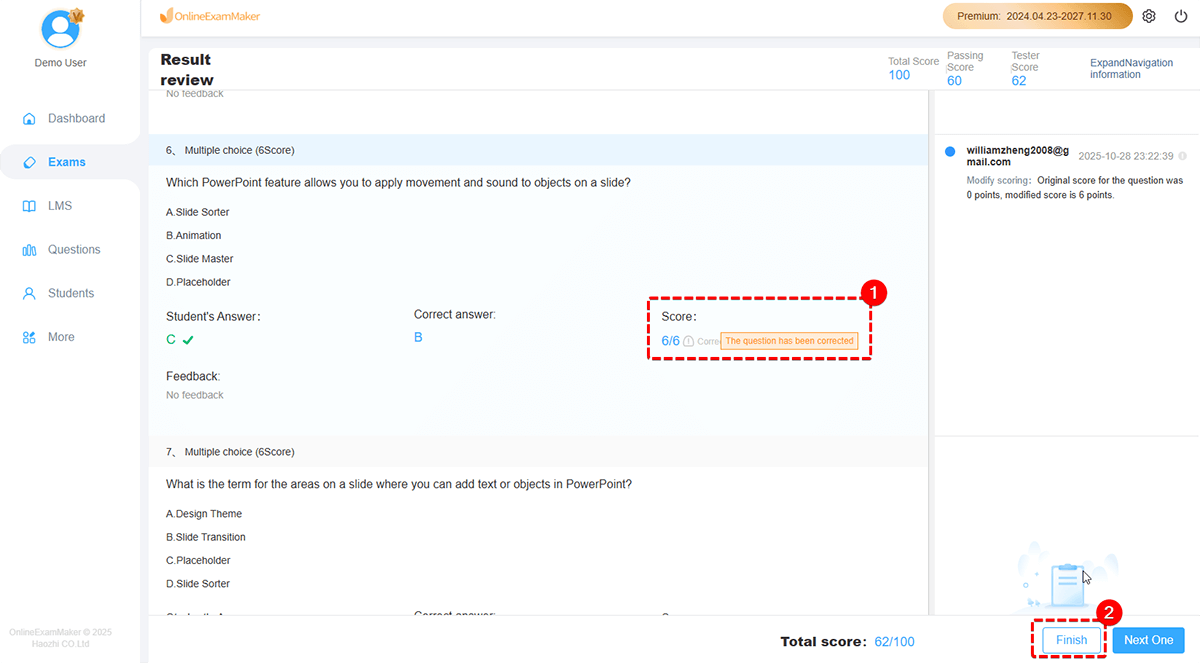Click the Demo User avatar
1200x663 pixels.
[61, 28]
